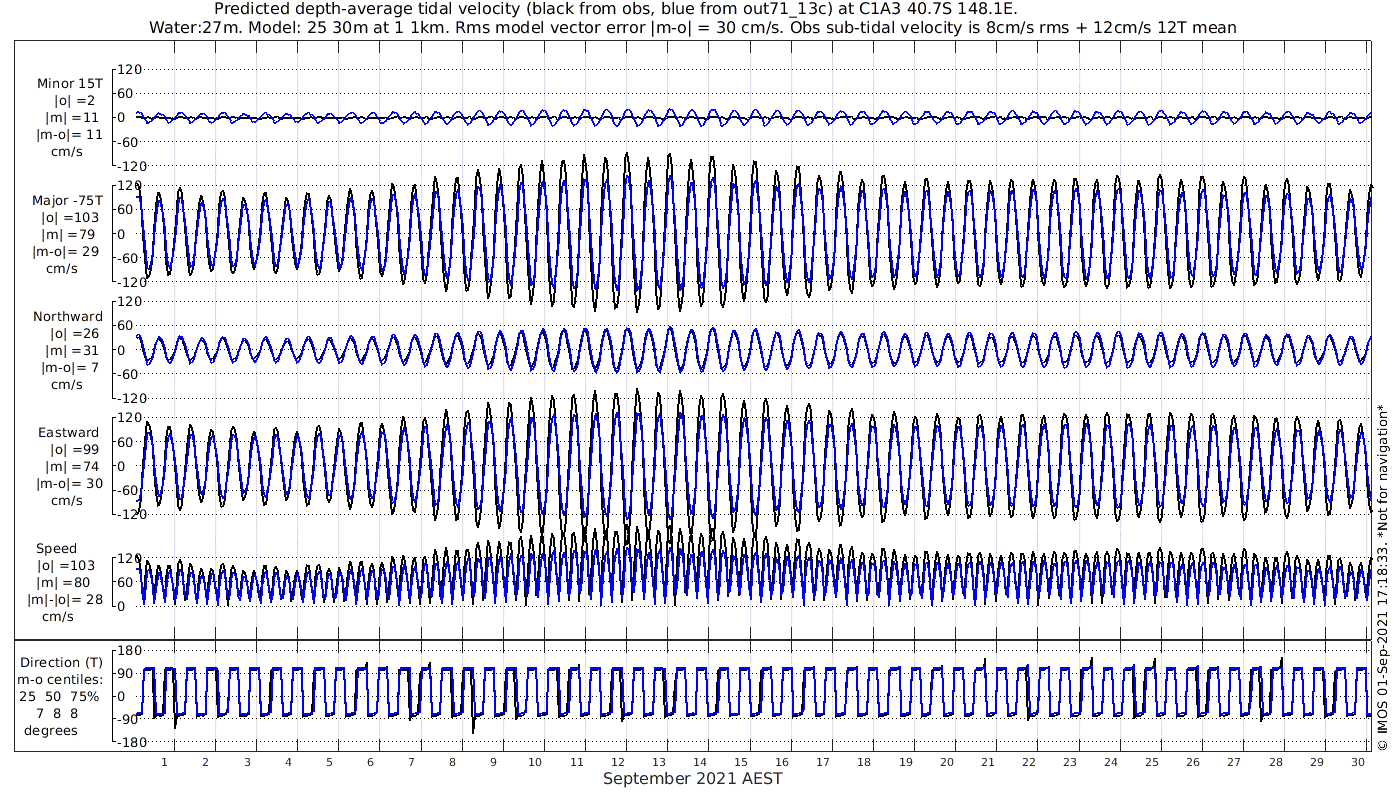The width and height of the screenshot is (1400, 800).
Task: Click the subtitle line starting 'Water:27m'
Action: point(692,28)
